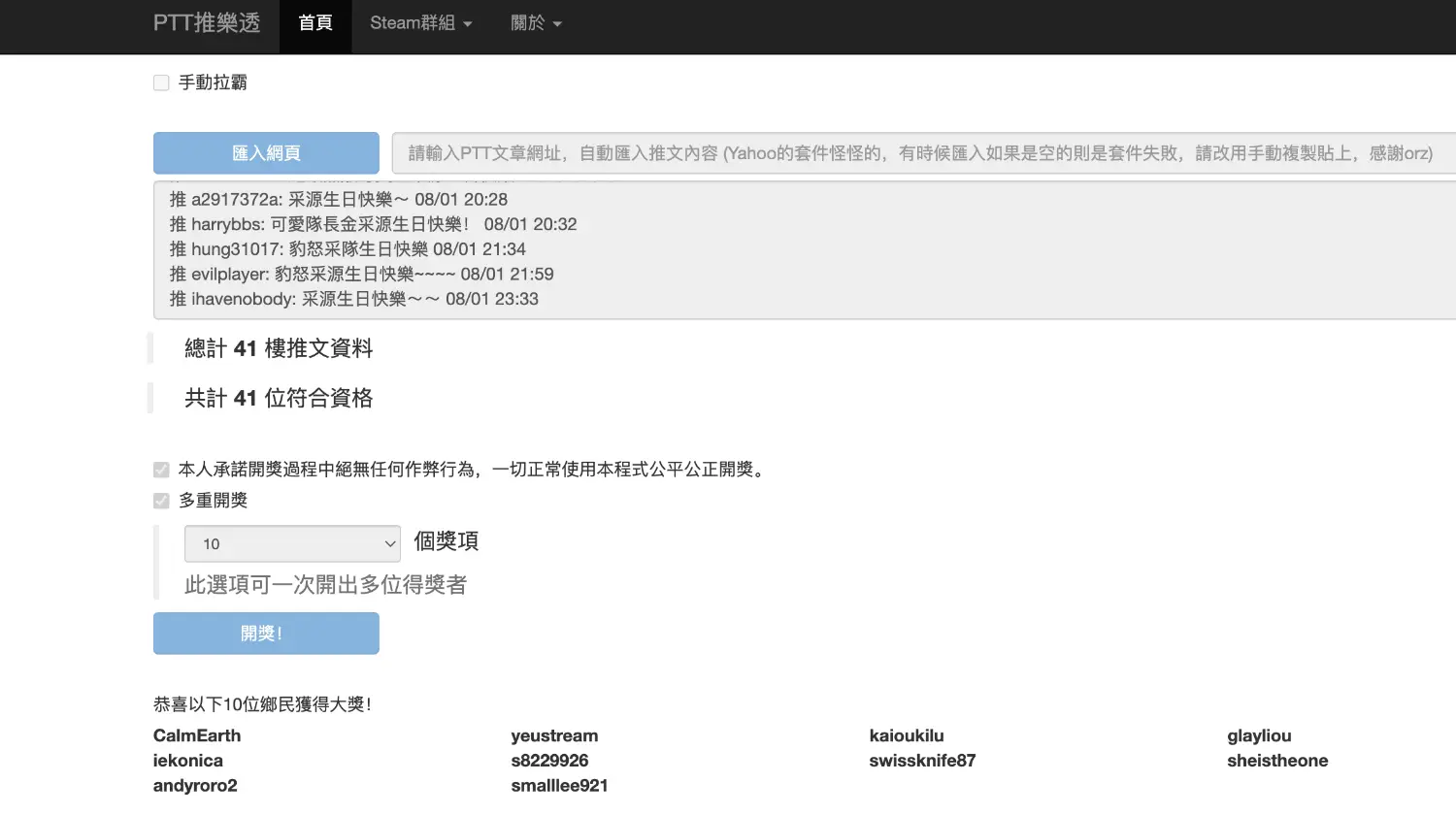Expand the Steam群組 dropdown menu
Image resolution: width=1456 pixels, height=815 pixels.
(420, 23)
